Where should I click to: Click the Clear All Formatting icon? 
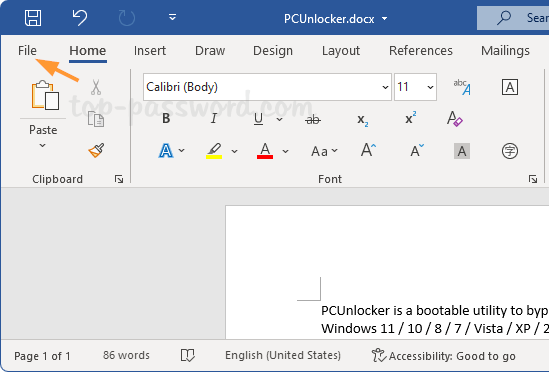[455, 119]
